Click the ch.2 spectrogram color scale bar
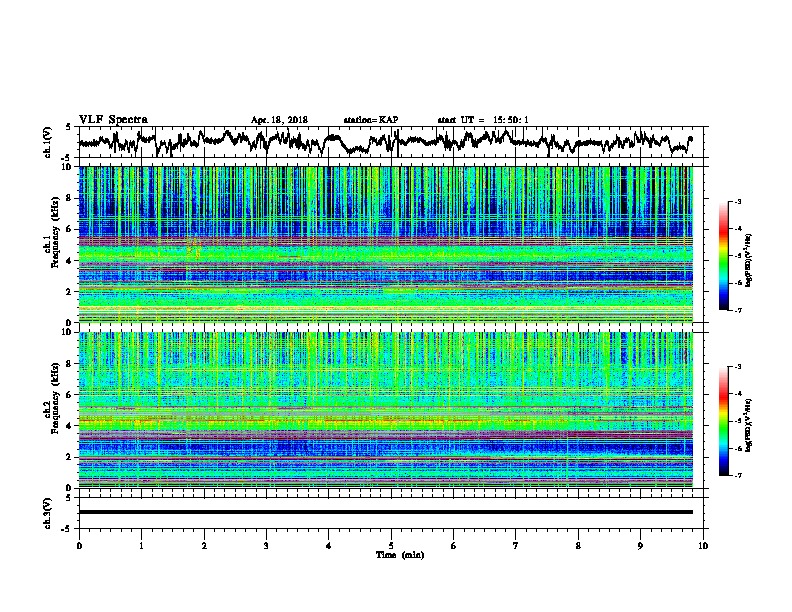The width and height of the screenshot is (792, 612). (x=723, y=421)
